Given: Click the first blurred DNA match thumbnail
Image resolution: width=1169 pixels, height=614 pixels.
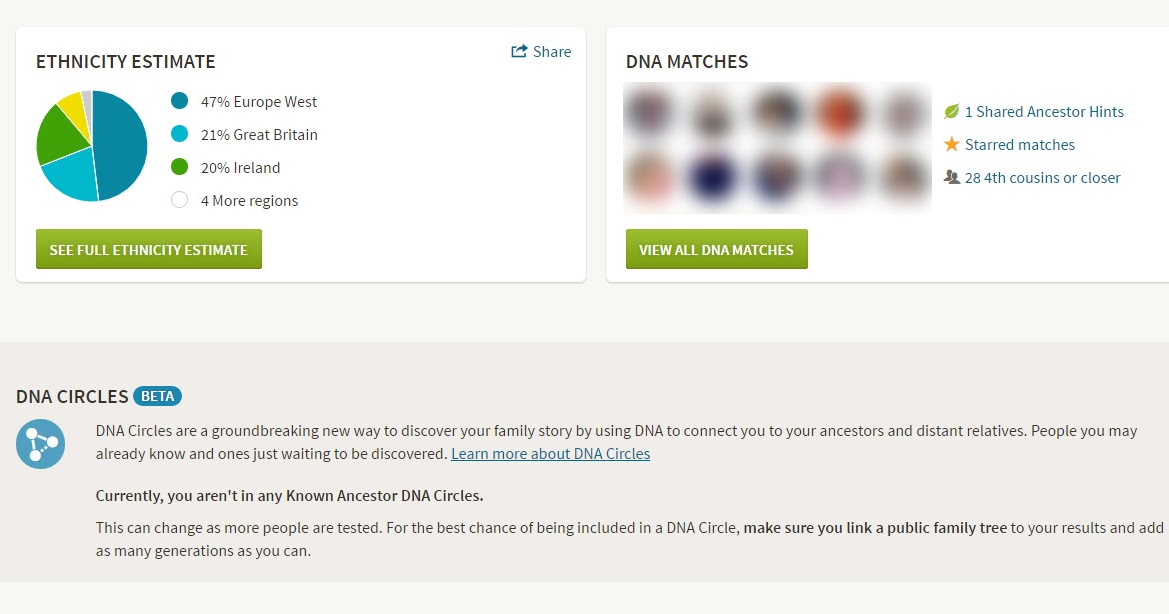Looking at the screenshot, I should (x=650, y=113).
